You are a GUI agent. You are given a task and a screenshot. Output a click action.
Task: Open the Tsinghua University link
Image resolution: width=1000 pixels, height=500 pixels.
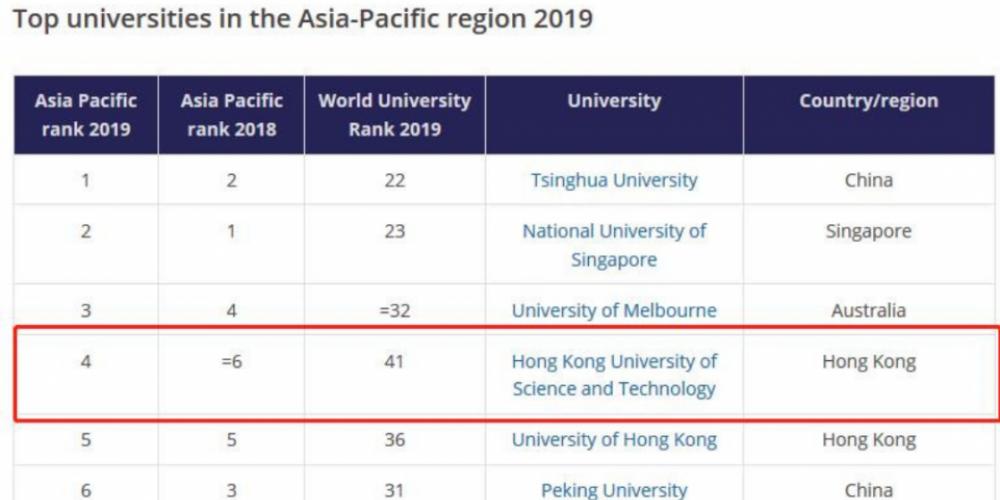pyautogui.click(x=614, y=181)
